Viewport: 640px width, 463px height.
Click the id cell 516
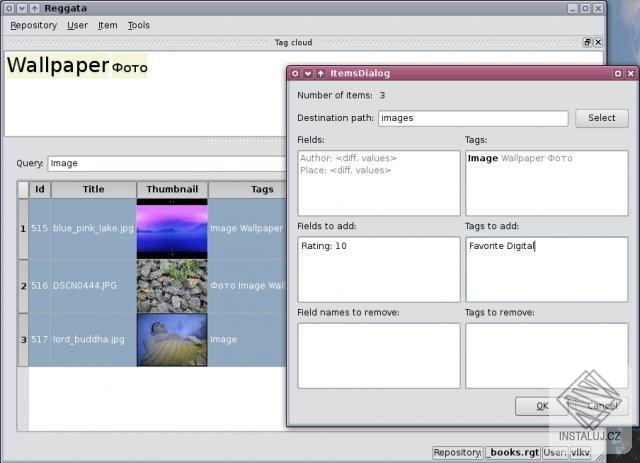click(x=40, y=286)
